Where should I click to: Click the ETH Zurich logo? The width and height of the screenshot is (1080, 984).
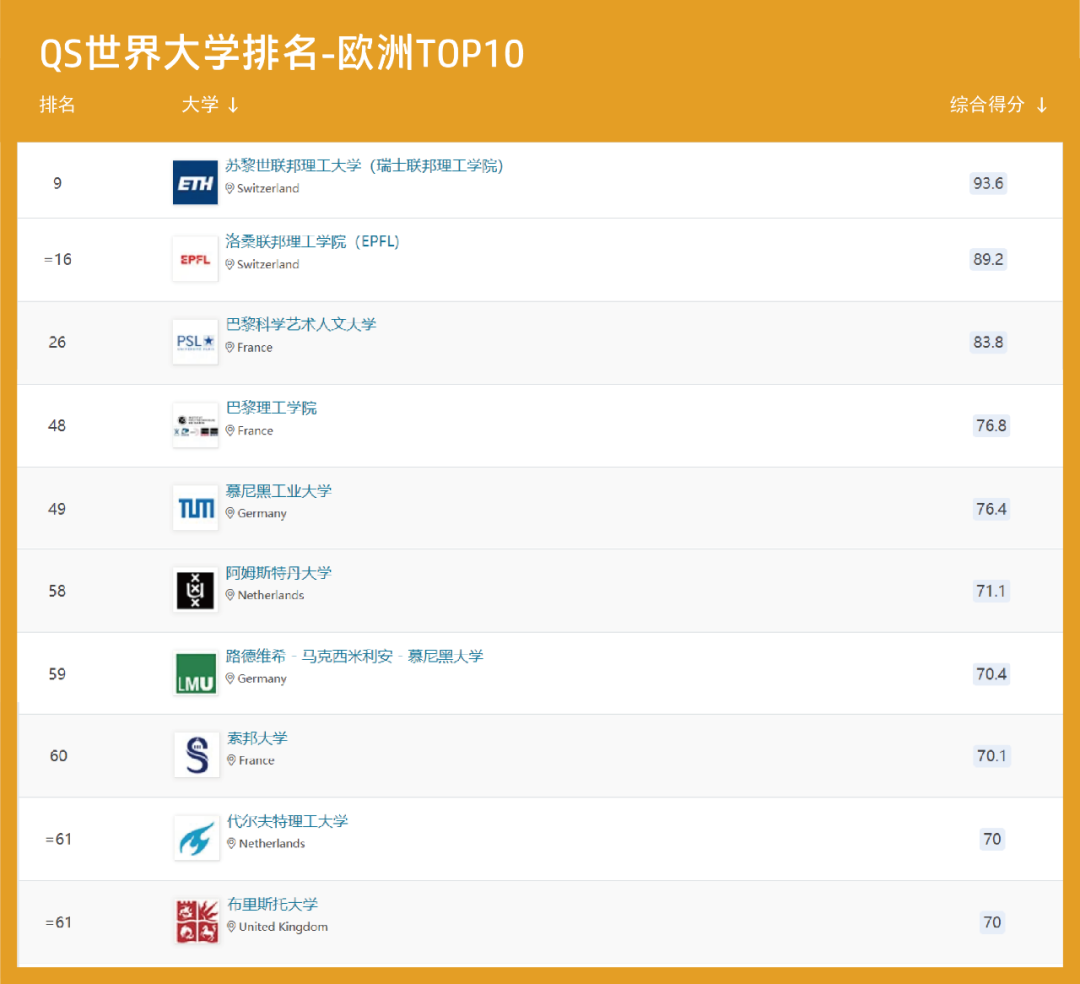(195, 182)
